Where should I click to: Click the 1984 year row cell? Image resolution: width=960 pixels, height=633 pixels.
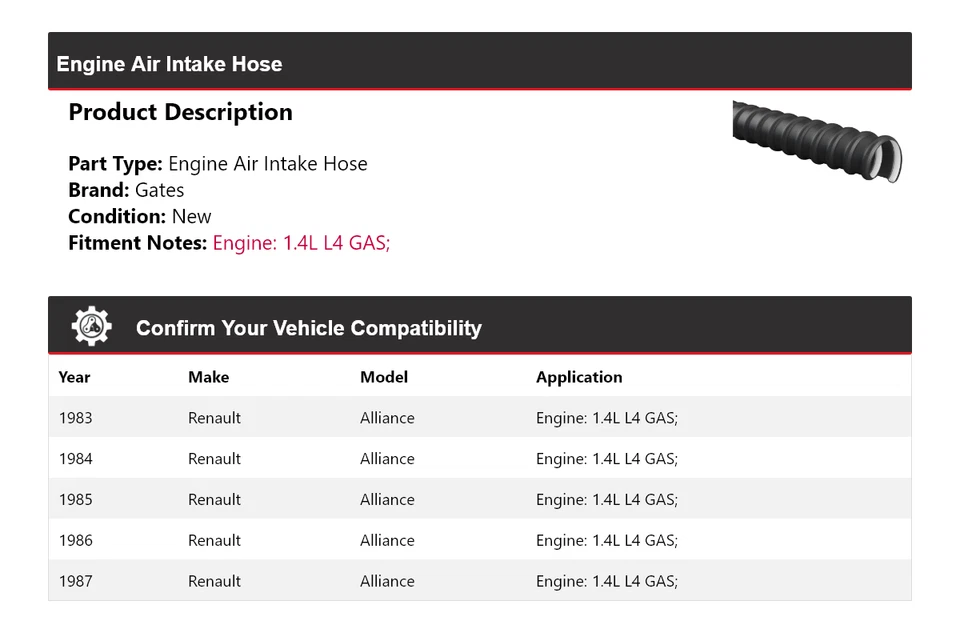[75, 459]
